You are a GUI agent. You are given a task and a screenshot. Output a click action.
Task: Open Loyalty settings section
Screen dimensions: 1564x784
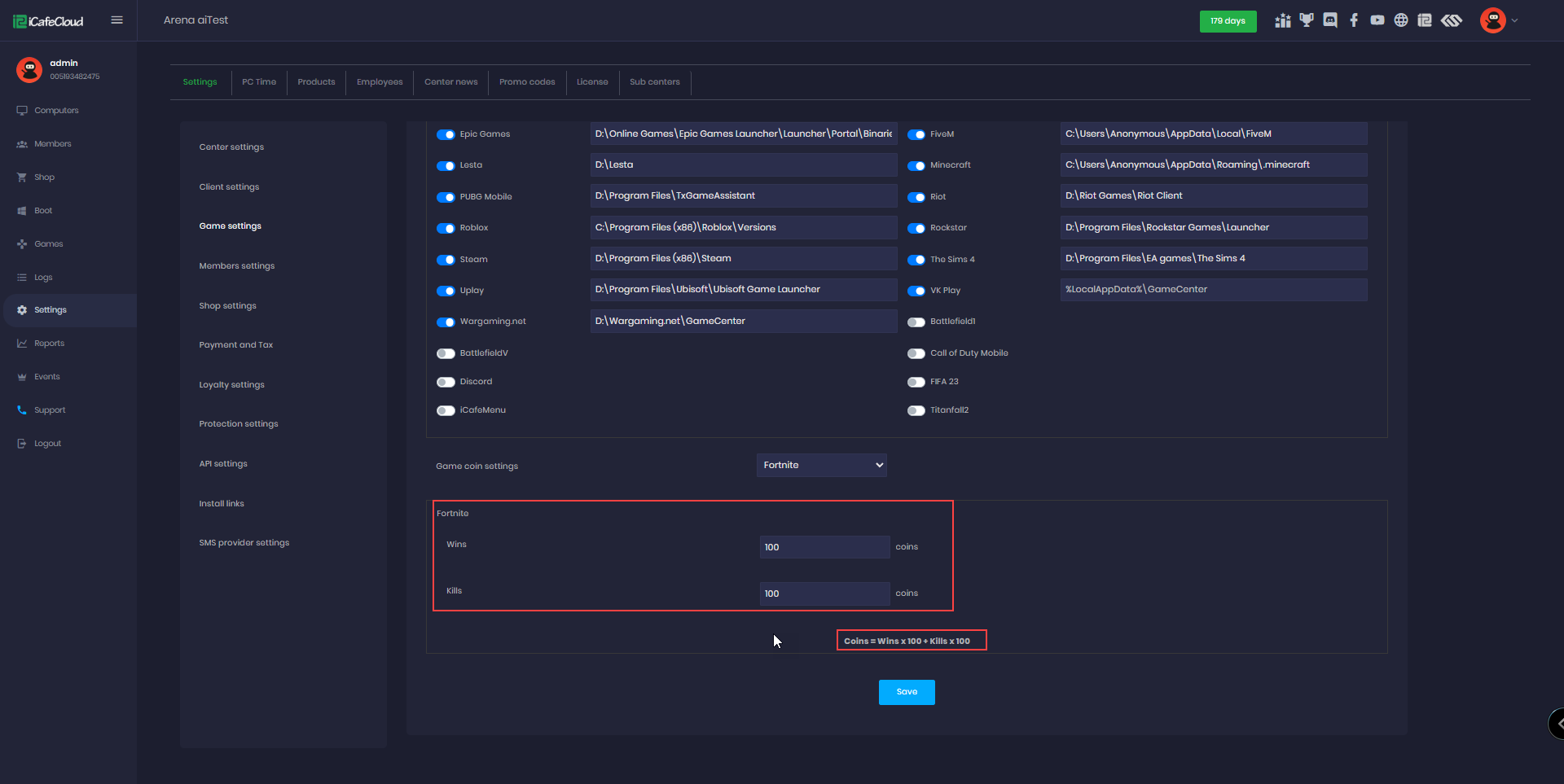coord(232,385)
